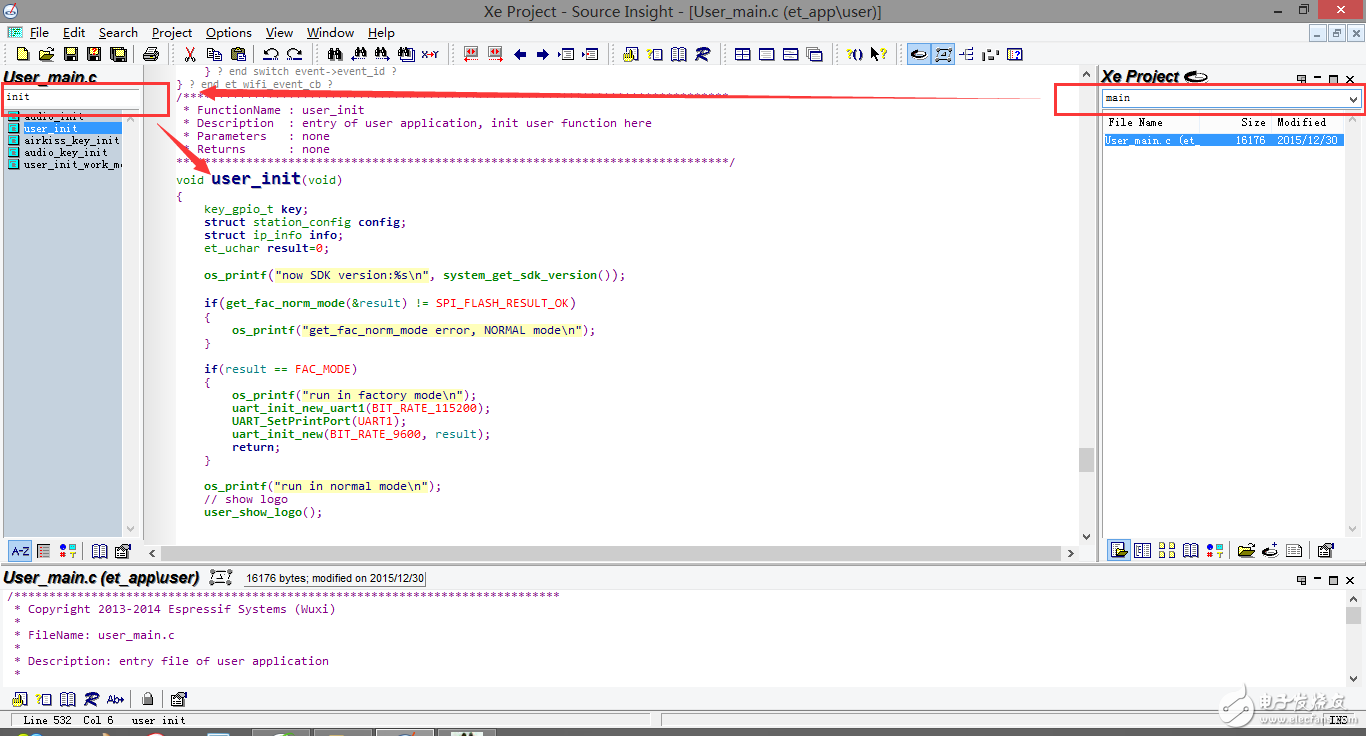Select User_main.c in project file list
This screenshot has height=736, width=1366.
[1223, 140]
